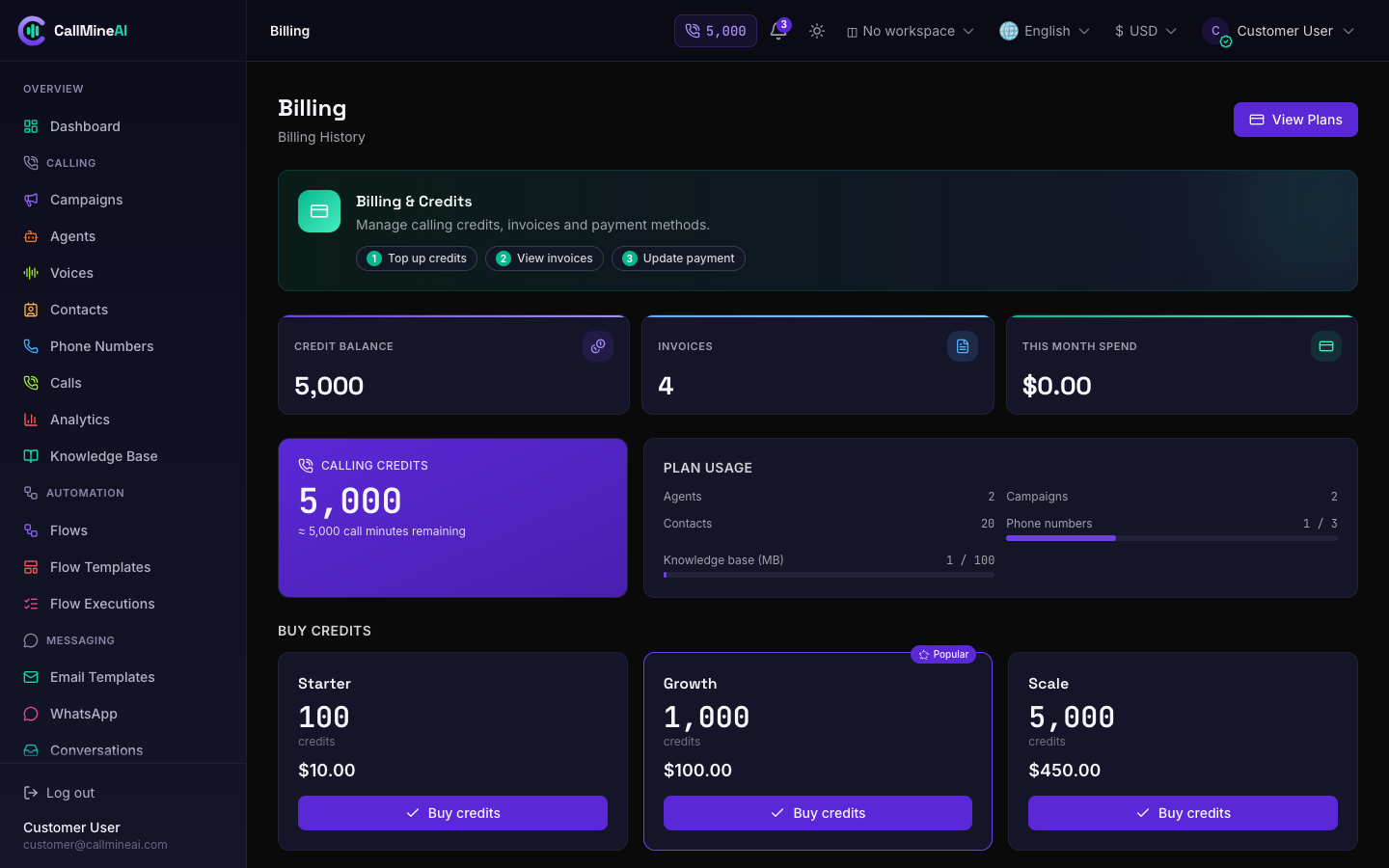
Task: Click the View invoices step chip
Action: (544, 258)
